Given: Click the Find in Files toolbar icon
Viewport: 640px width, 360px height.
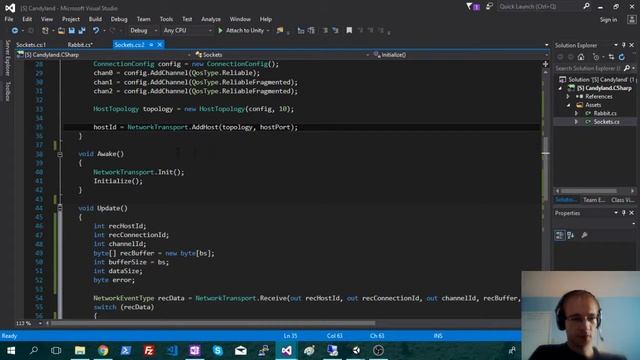Looking at the screenshot, I should tap(280, 31).
